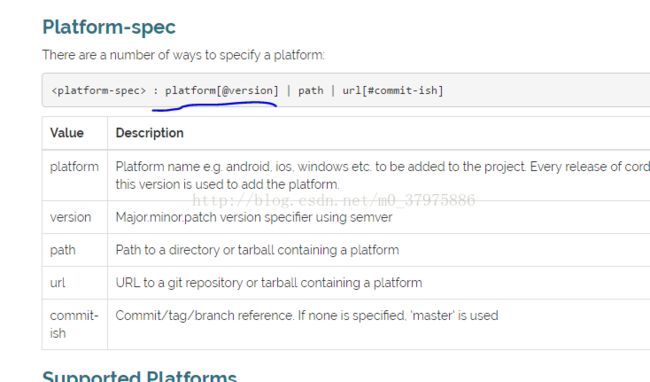
Task: Click the Major.minor.patch version description
Action: (x=254, y=217)
